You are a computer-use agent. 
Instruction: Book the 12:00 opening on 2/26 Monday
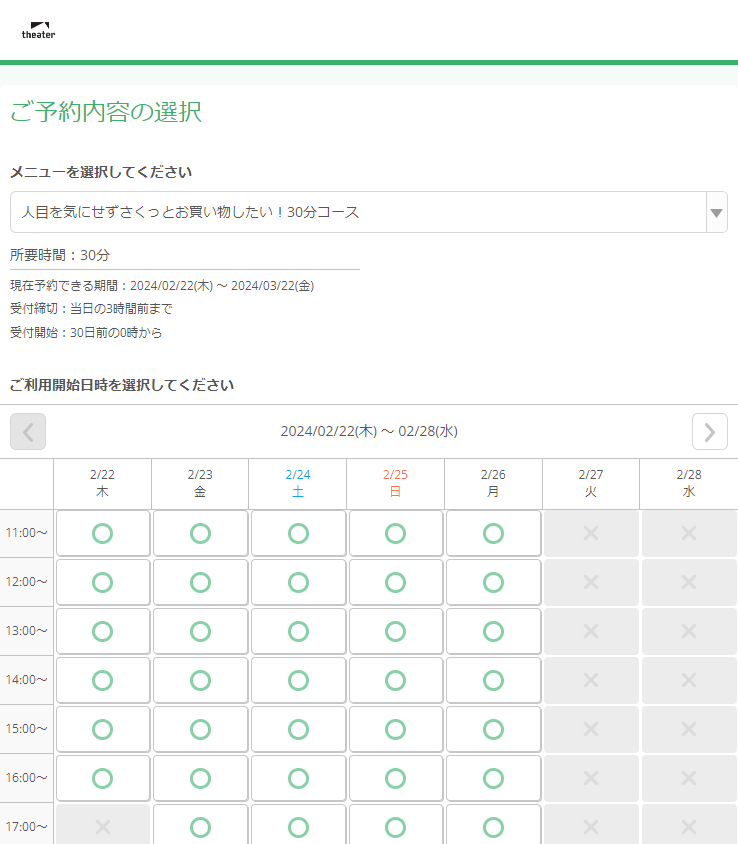click(493, 582)
